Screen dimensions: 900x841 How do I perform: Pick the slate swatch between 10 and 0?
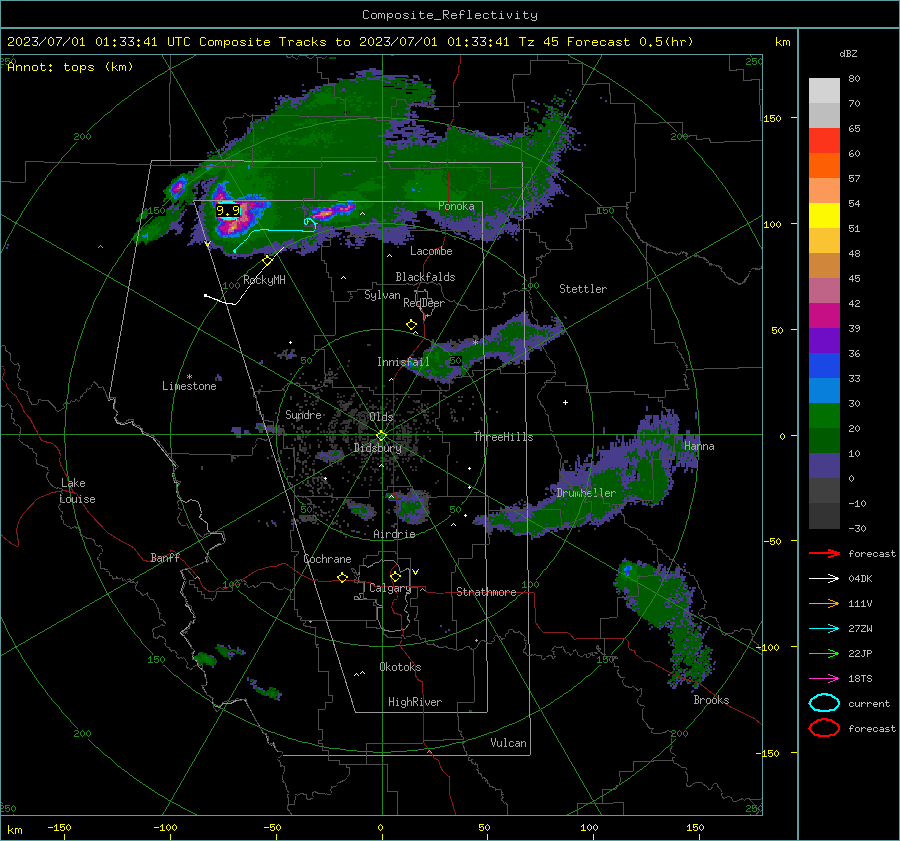824,466
